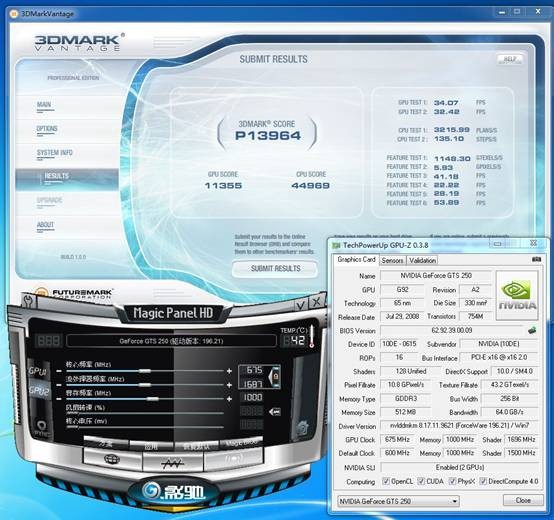554x520 pixels.
Task: Click the fan speed arrow icon
Action: pos(275,412)
